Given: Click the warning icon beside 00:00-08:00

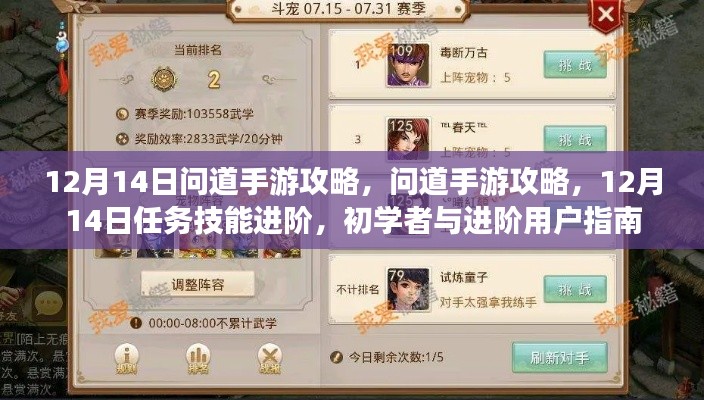Looking at the screenshot, I should tap(136, 323).
